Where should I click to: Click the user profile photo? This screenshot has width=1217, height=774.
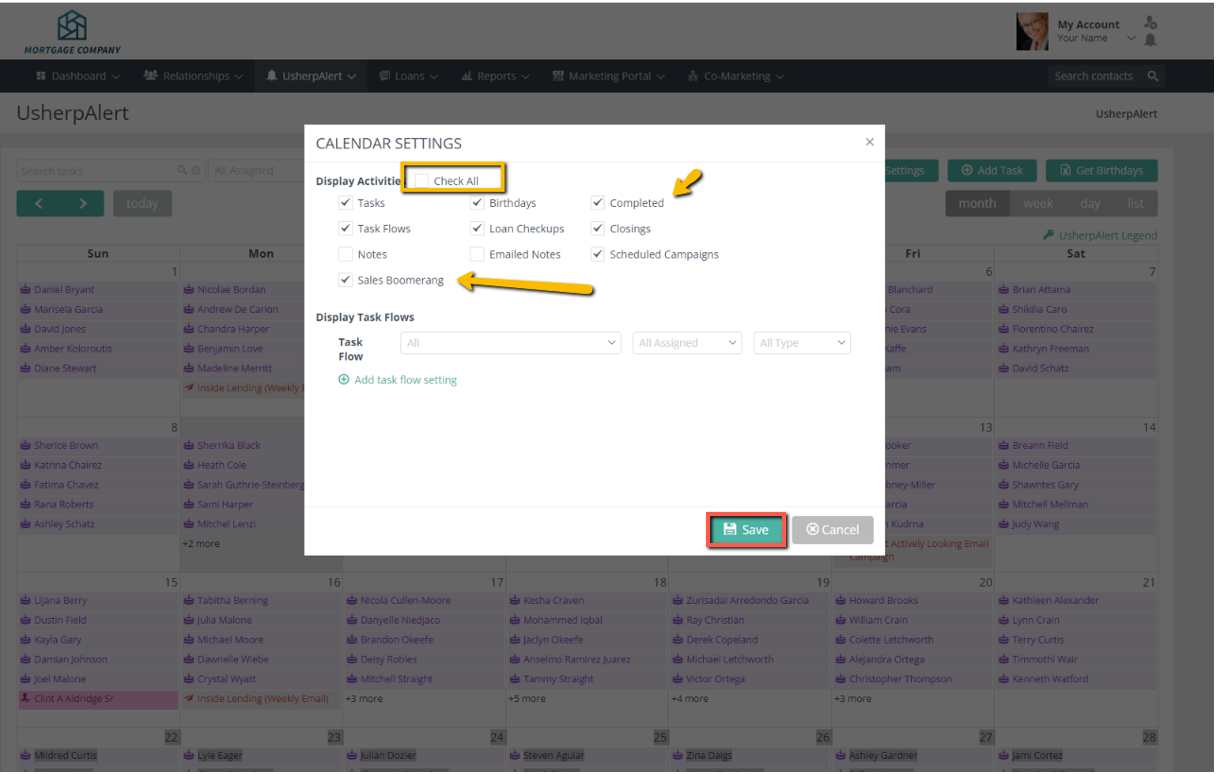(1032, 32)
